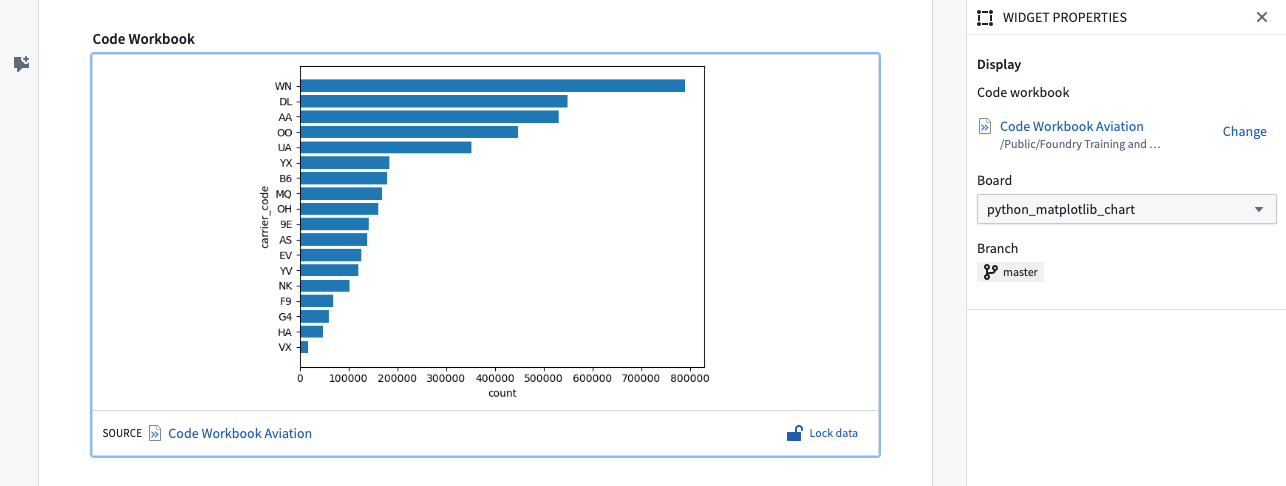Screen dimensions: 1286x486
Task: Click the WN bar in the chart
Action: [x=492, y=86]
